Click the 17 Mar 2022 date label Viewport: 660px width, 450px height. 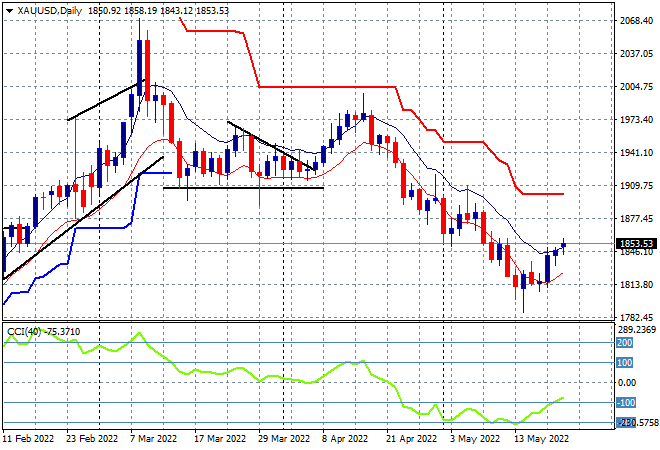tap(220, 439)
